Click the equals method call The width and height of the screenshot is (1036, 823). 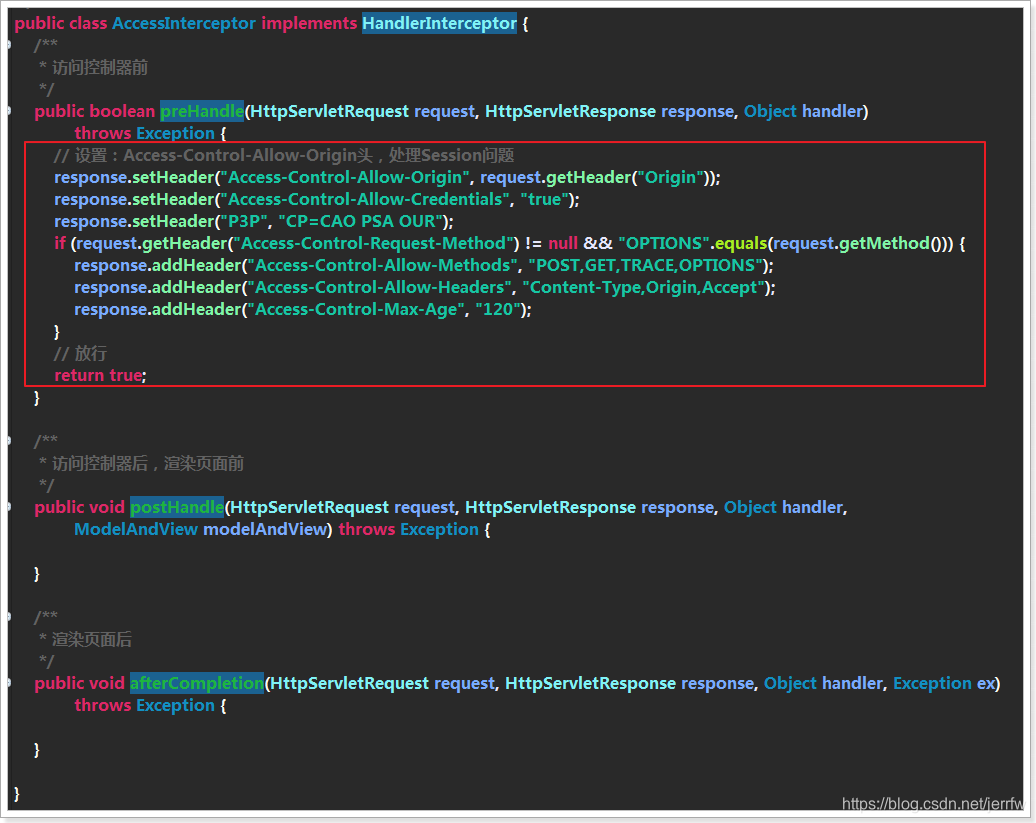tap(741, 243)
